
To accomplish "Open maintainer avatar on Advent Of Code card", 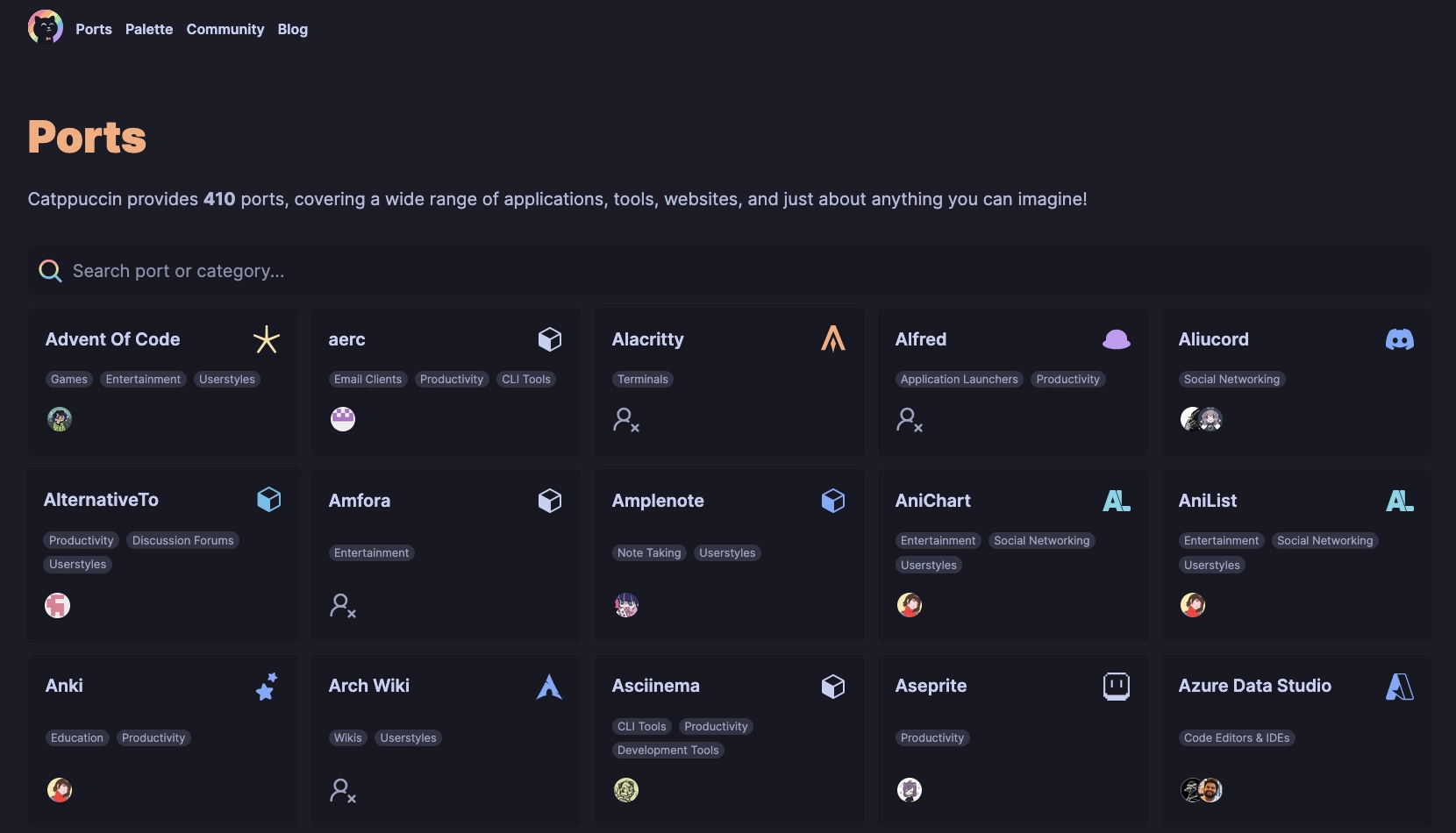I will click(60, 419).
